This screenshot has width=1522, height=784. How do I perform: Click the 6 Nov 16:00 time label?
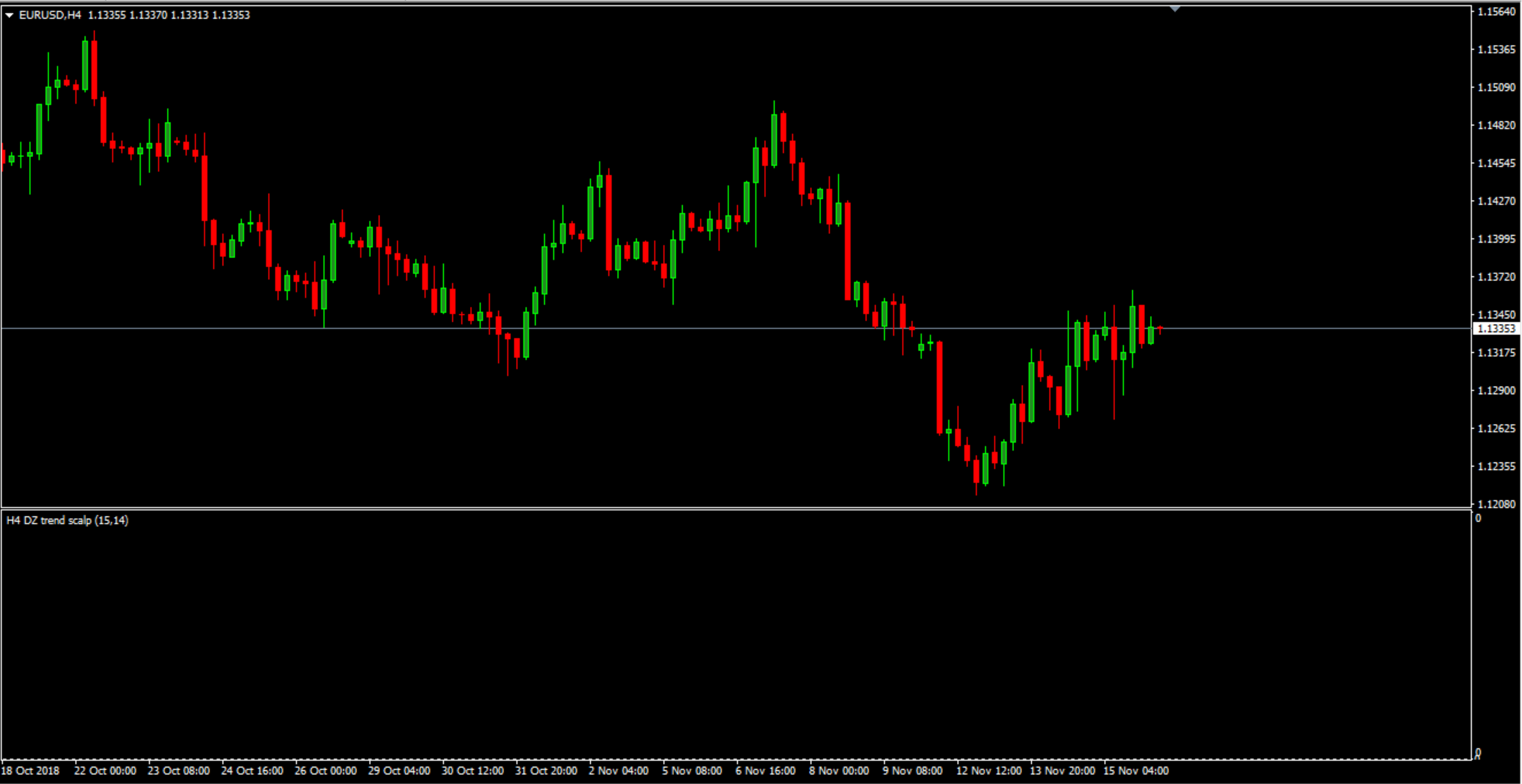765,770
